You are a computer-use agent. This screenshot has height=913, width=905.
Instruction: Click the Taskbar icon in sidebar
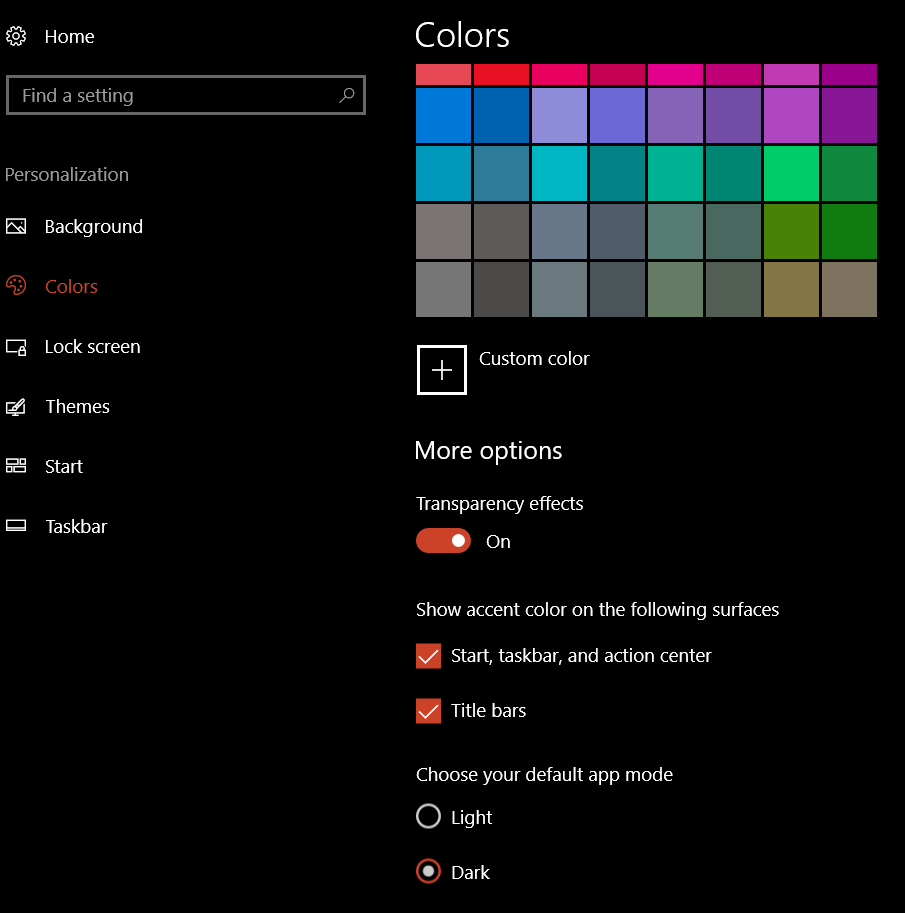point(16,526)
